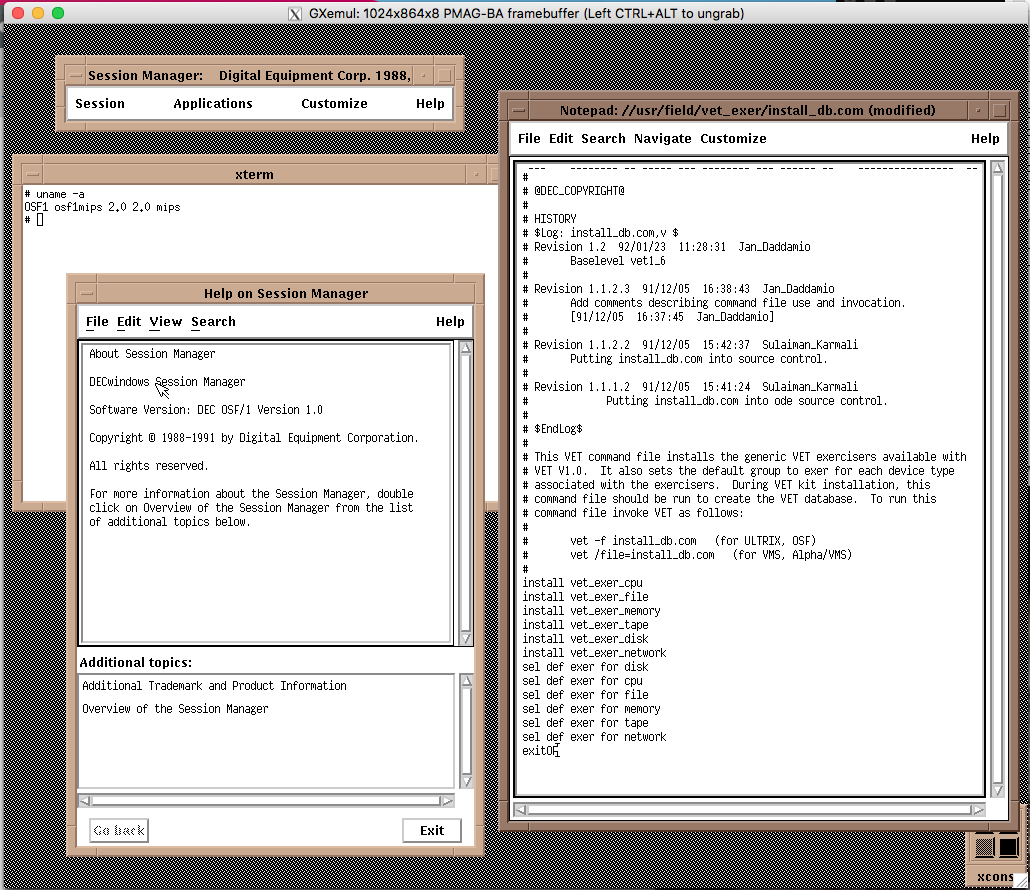Open the Help menu in the Help window
Image resolution: width=1030 pixels, height=890 pixels.
coord(450,322)
